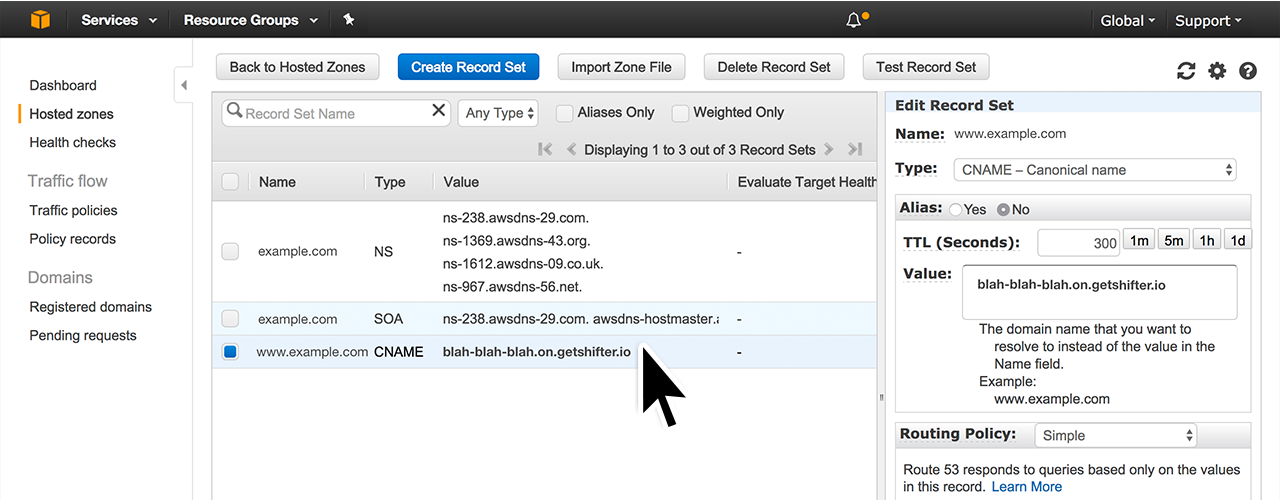Clear the Record Set Name search field

click(438, 111)
